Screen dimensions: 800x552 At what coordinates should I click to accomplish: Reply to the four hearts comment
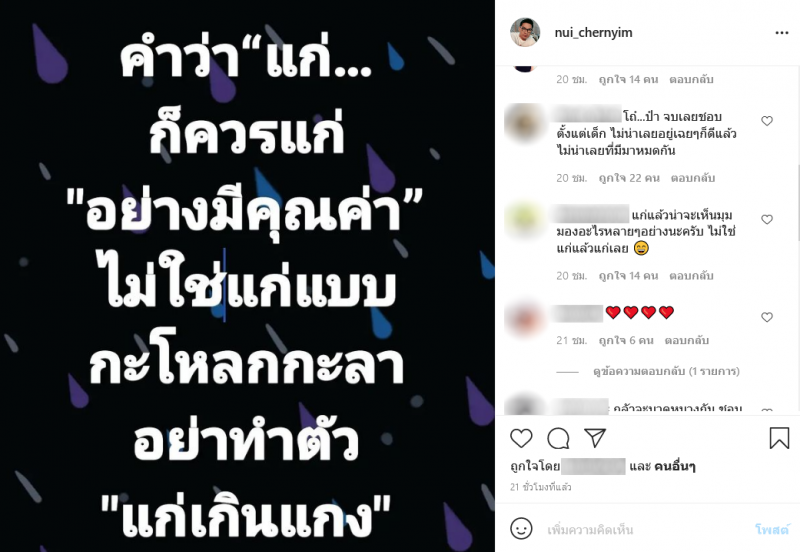[x=686, y=340]
